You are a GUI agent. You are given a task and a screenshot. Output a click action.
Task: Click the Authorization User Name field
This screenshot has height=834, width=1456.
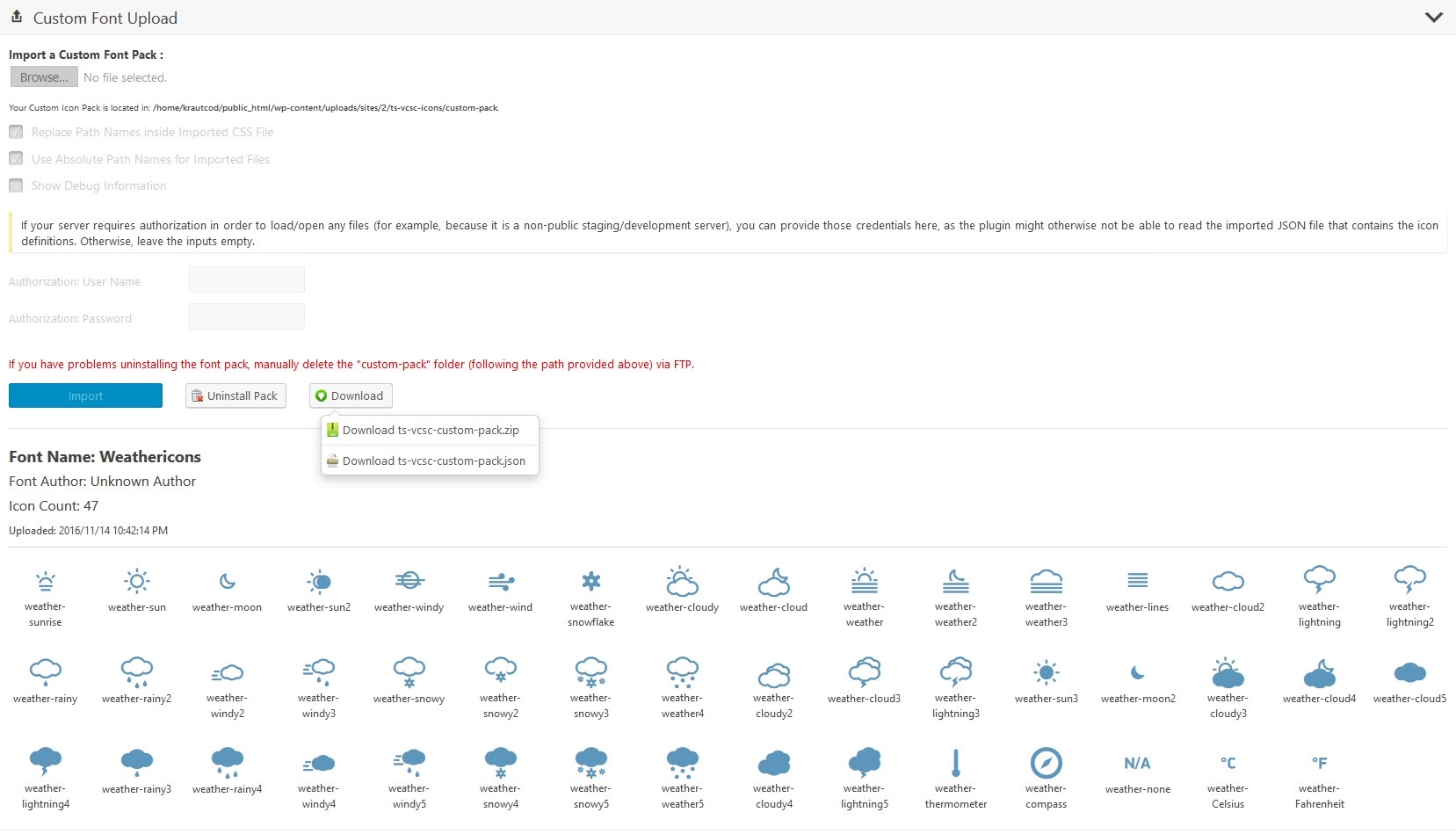tap(247, 280)
